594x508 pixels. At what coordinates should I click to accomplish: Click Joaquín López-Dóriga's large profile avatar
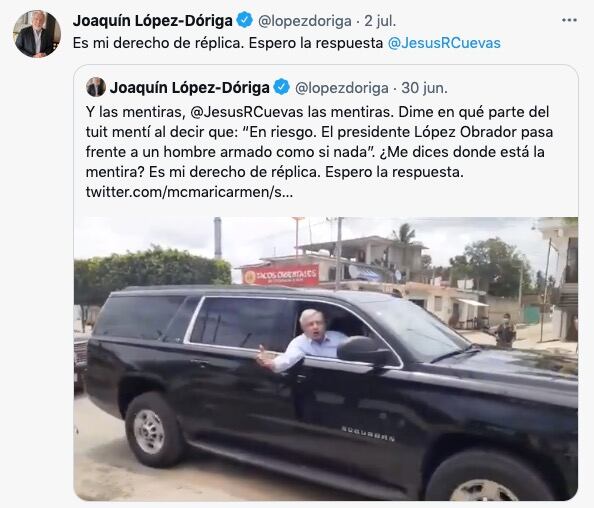37,34
